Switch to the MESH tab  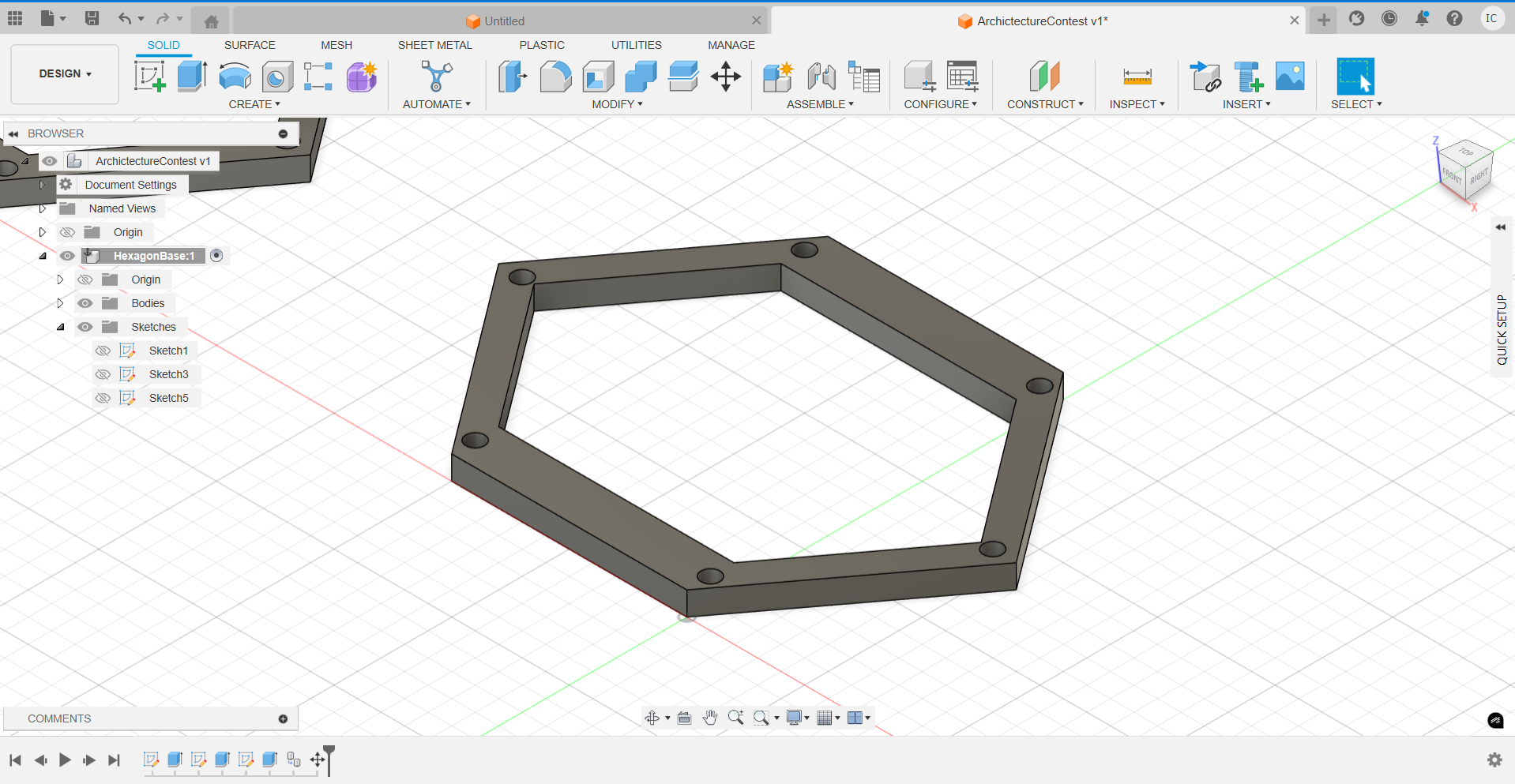(336, 45)
